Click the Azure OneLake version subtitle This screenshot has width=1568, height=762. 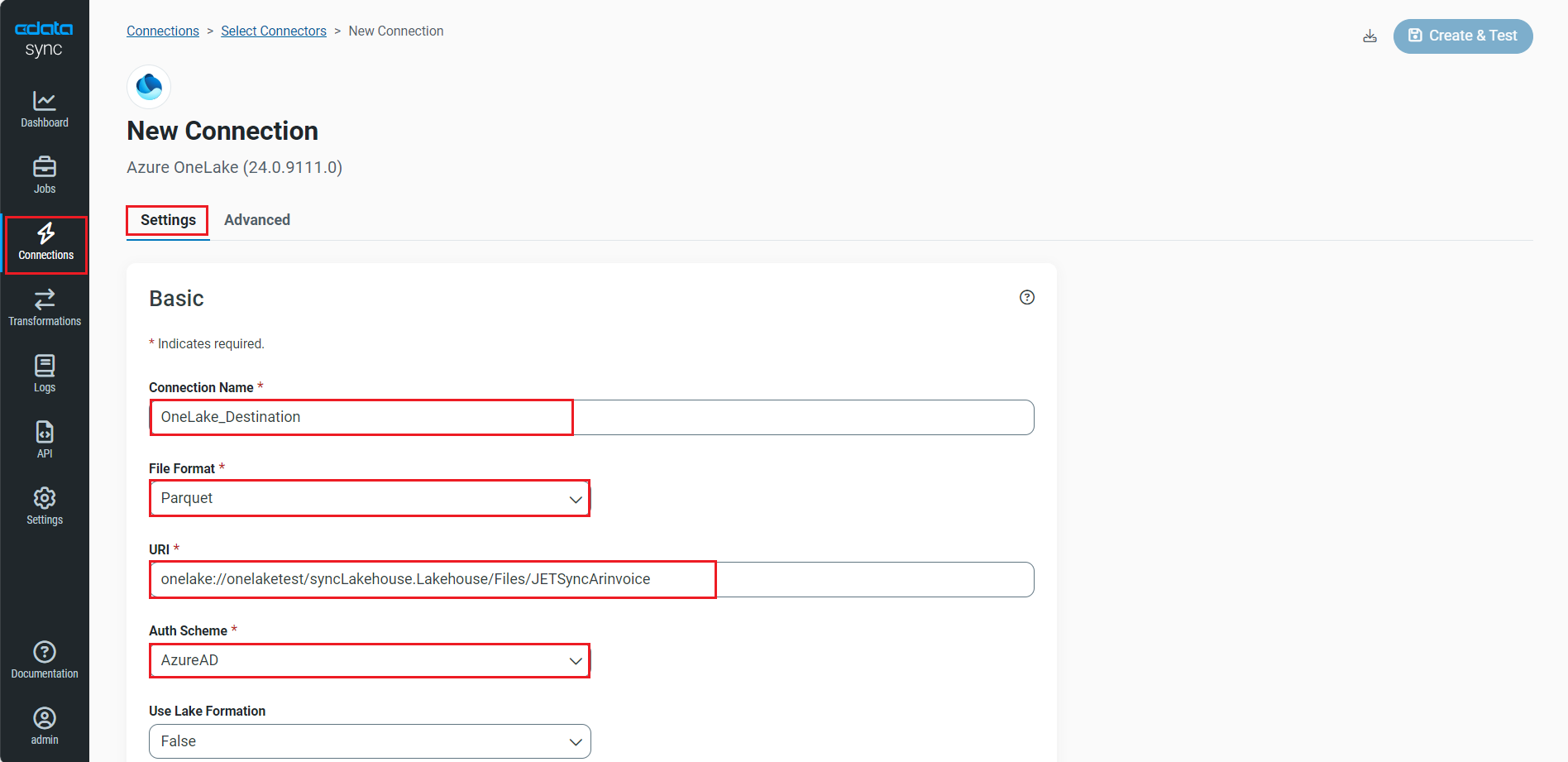[x=234, y=167]
